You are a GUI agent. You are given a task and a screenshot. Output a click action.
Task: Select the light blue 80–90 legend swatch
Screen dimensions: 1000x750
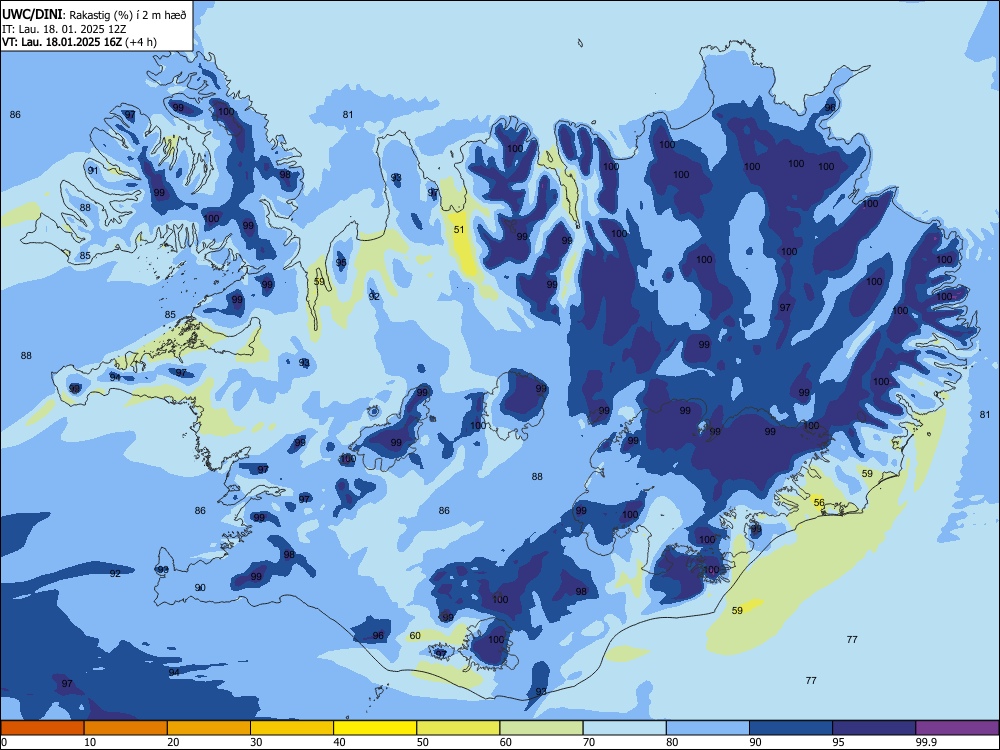click(x=708, y=728)
